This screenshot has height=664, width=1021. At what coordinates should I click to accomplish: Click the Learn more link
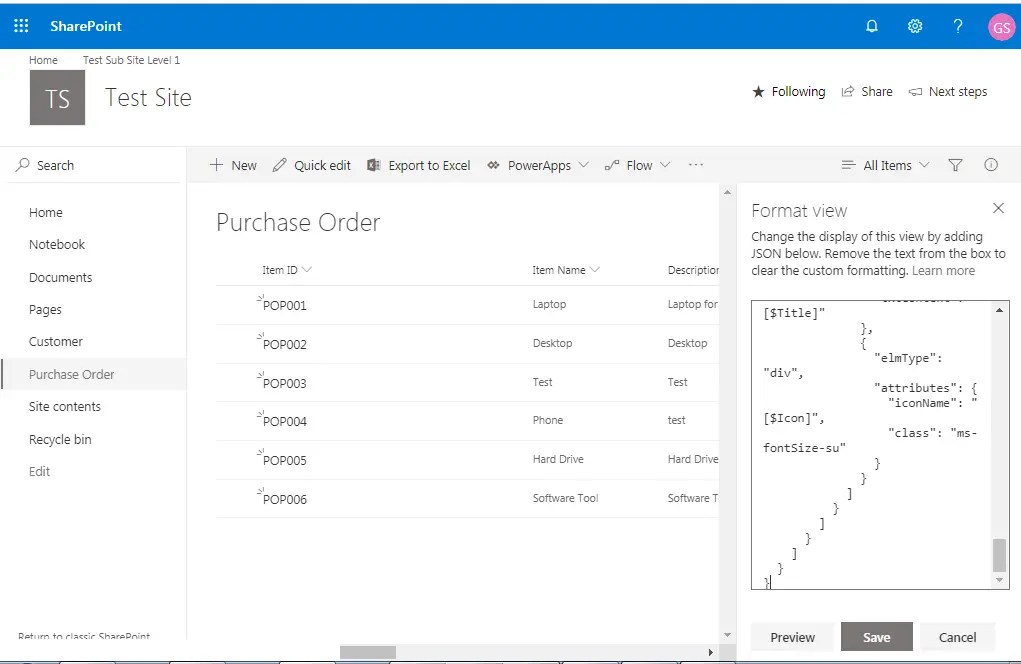(943, 270)
